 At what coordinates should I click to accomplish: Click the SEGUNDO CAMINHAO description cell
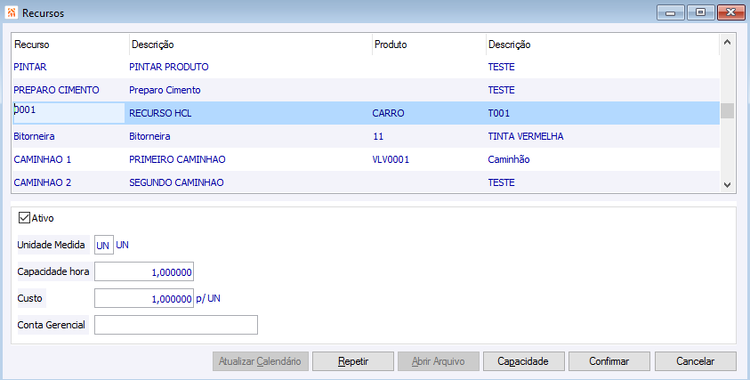point(176,182)
